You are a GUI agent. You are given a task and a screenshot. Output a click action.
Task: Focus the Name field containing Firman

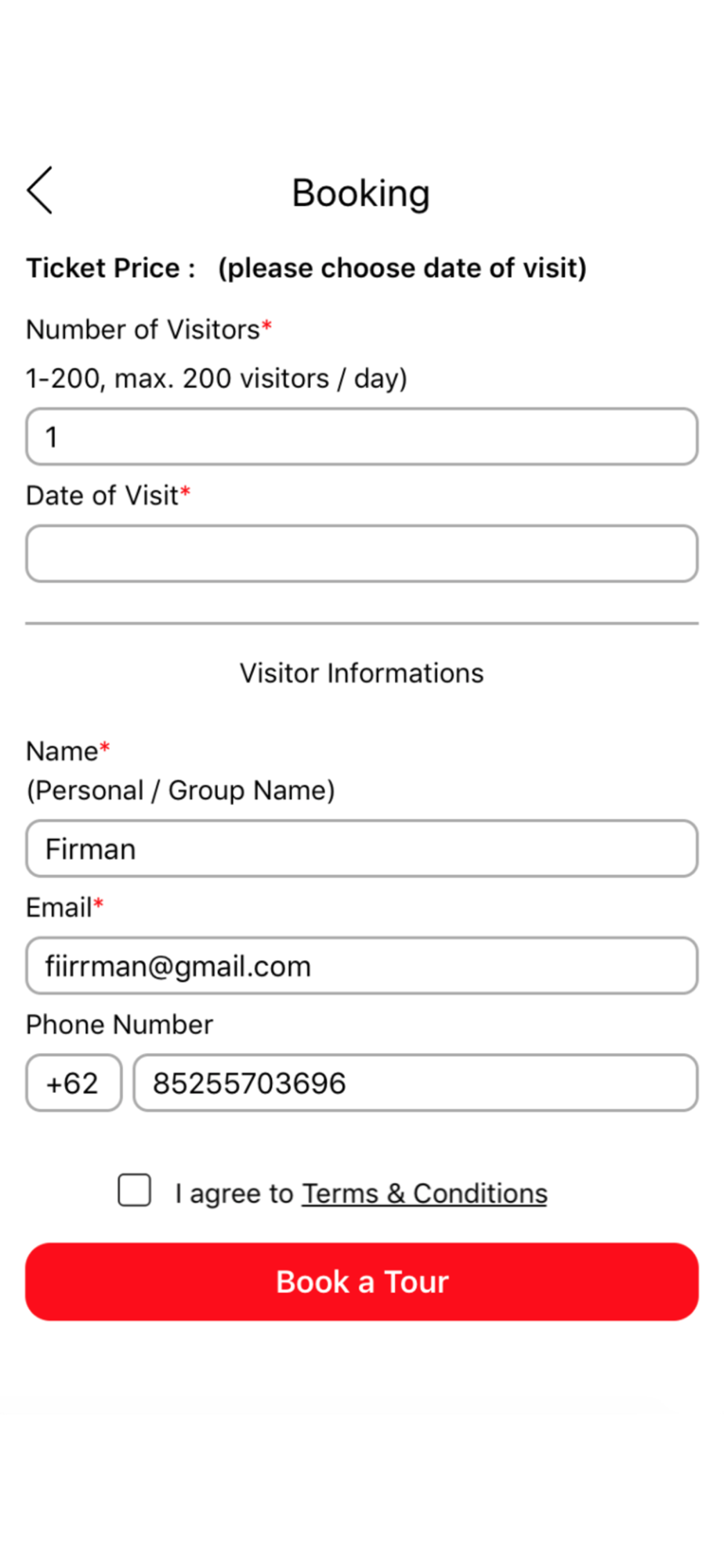[x=361, y=849]
